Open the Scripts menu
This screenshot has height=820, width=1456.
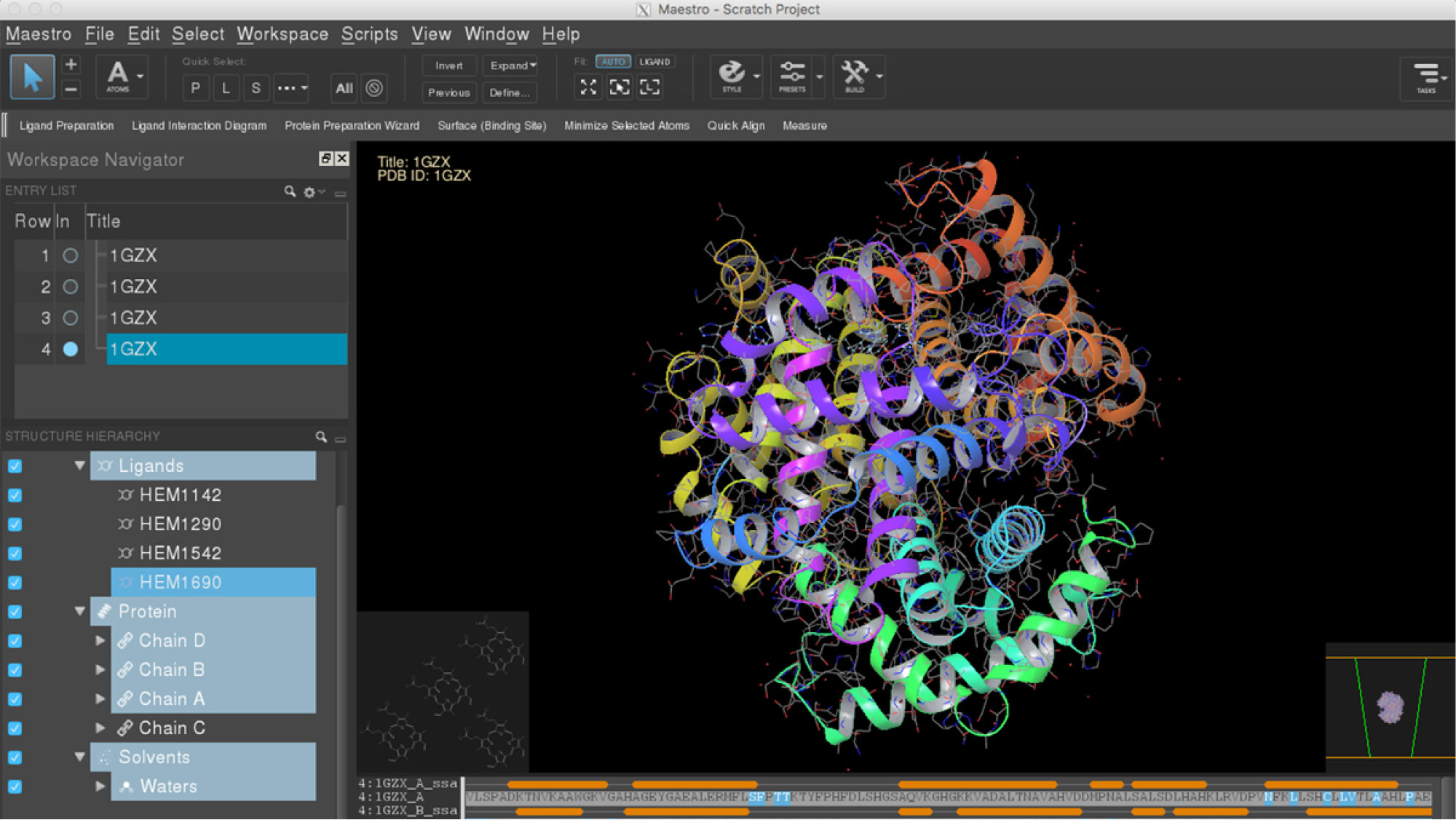pos(369,34)
